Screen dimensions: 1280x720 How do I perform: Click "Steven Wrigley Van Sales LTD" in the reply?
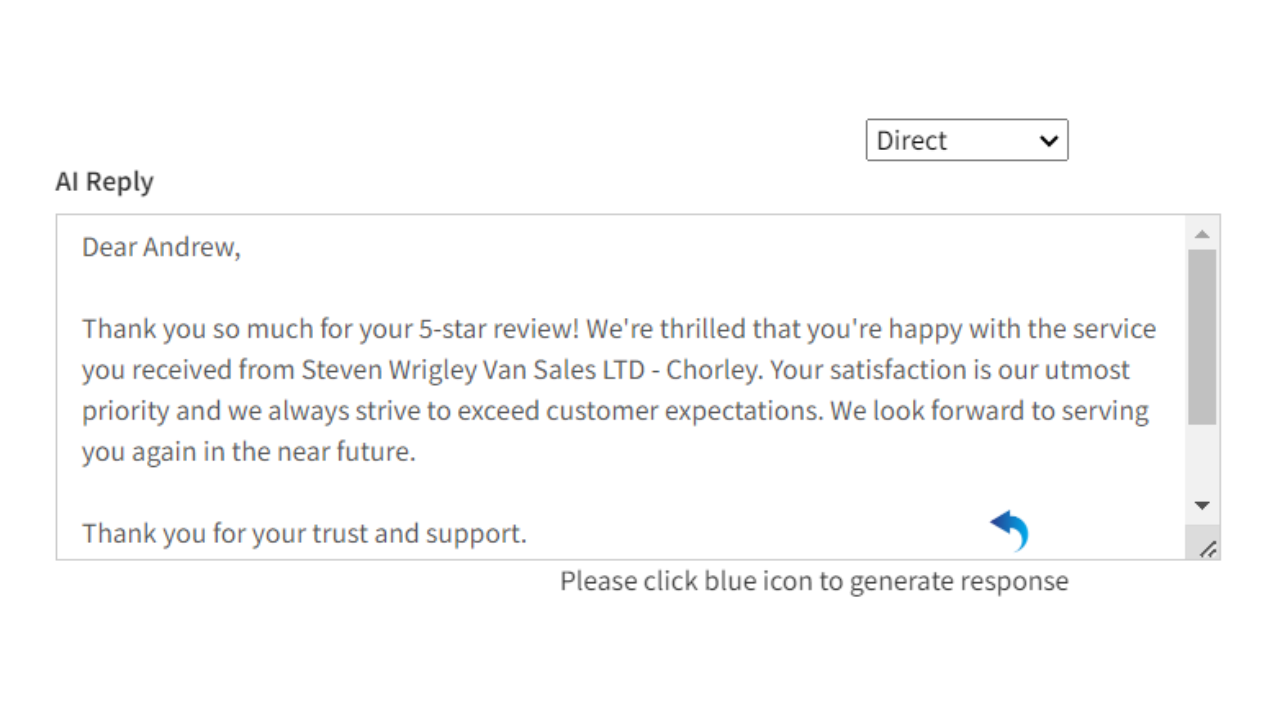click(x=464, y=370)
